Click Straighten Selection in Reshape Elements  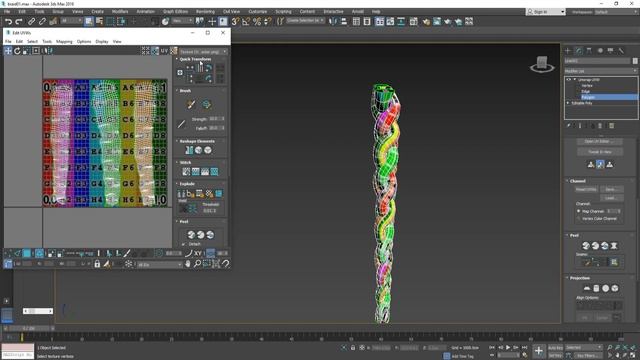coord(189,150)
